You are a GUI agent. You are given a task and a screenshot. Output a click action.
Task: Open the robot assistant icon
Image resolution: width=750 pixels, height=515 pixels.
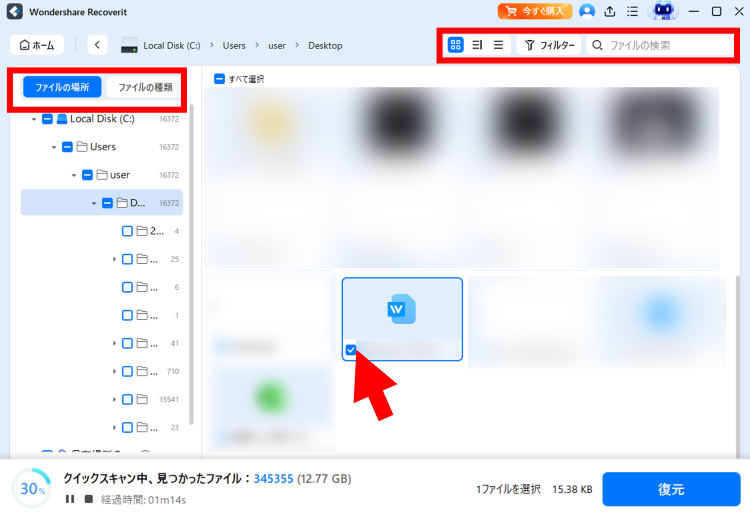tap(663, 11)
